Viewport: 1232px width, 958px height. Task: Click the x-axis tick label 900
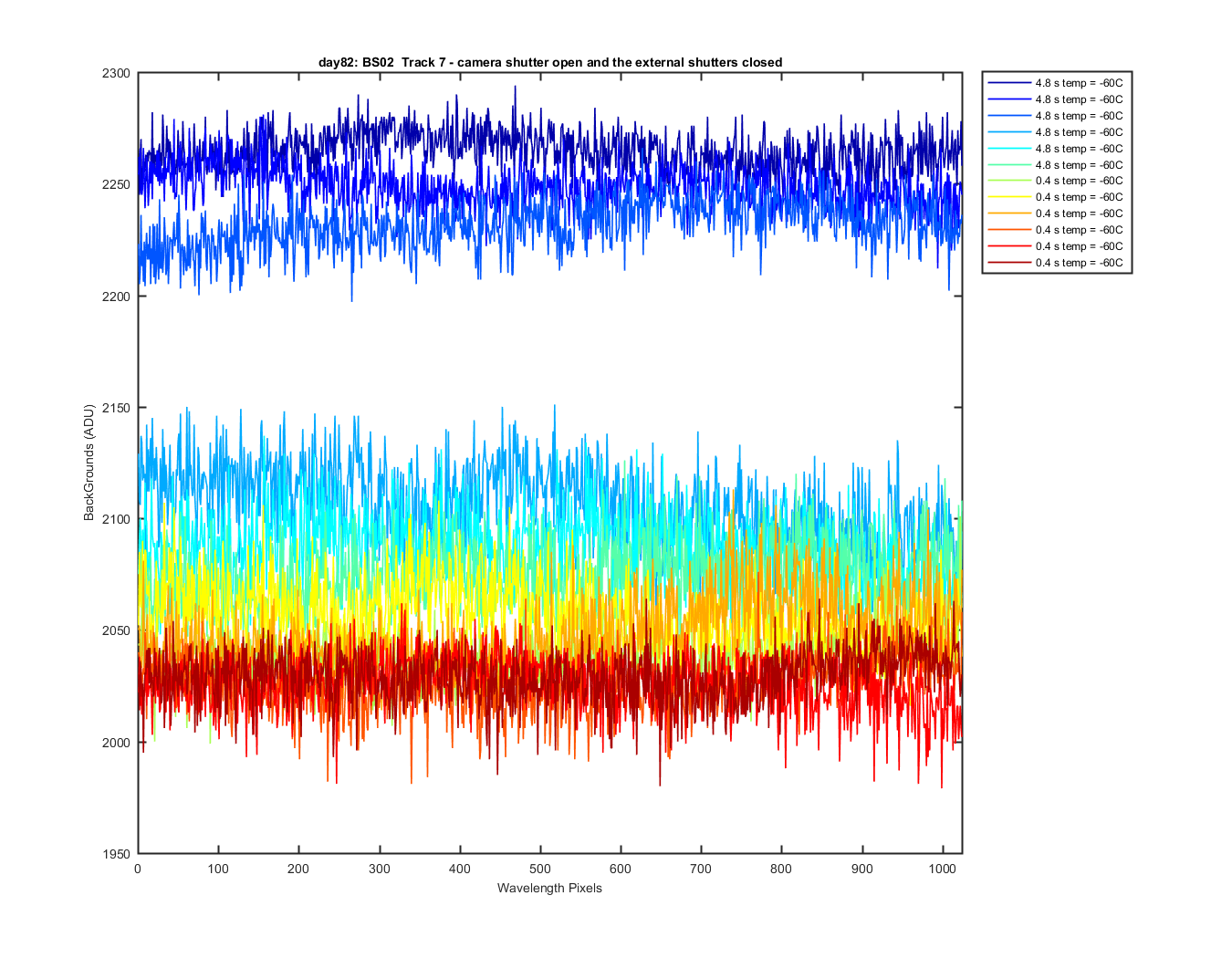[x=861, y=869]
